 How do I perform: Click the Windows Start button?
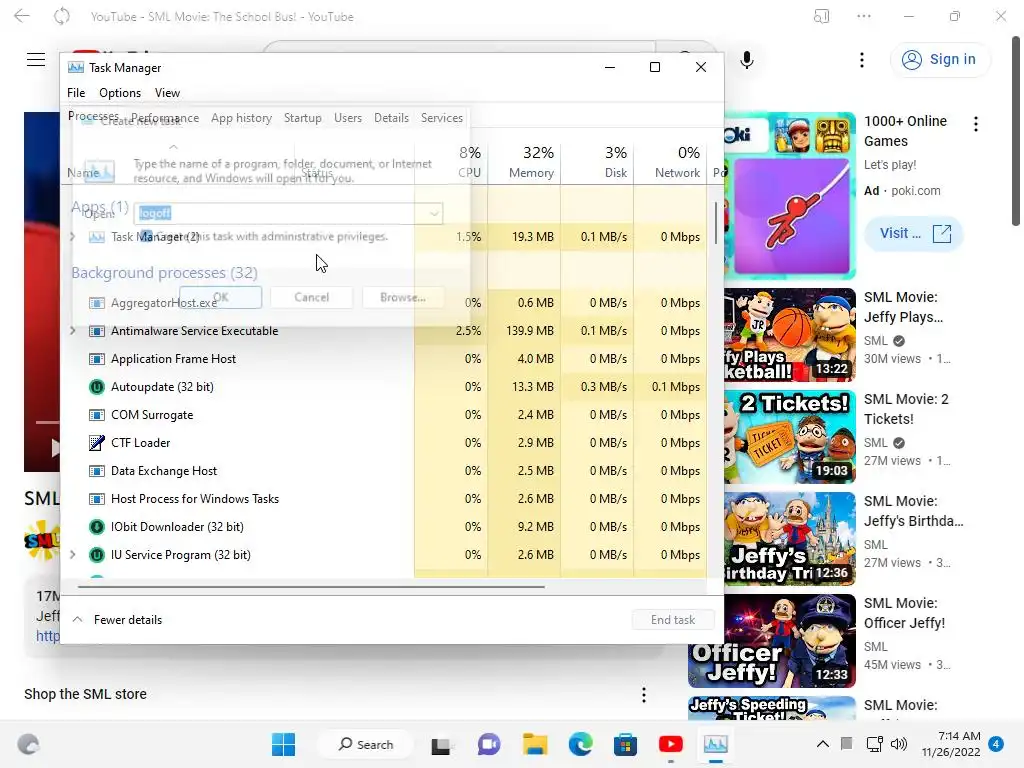tap(283, 744)
